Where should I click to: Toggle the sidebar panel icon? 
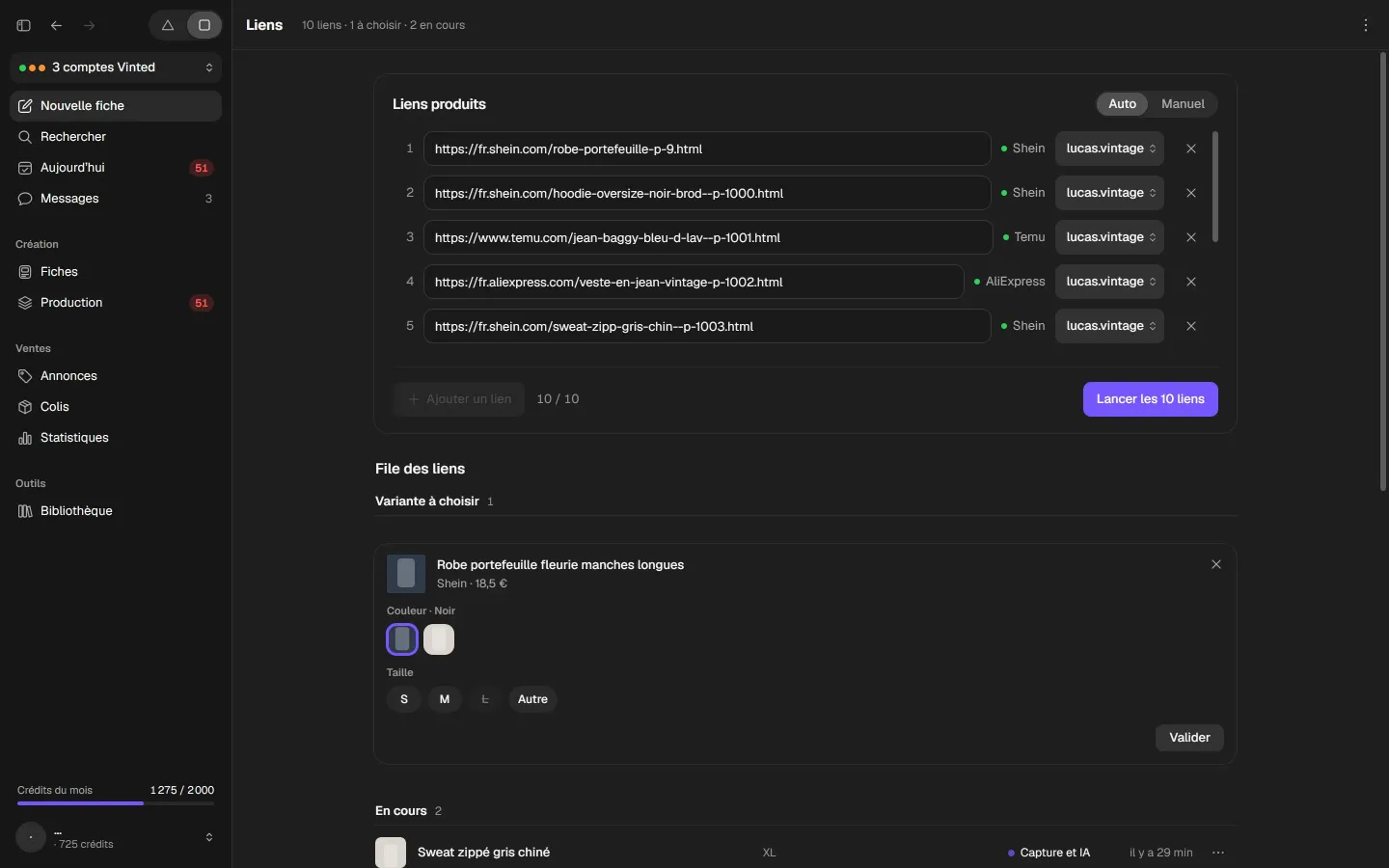tap(24, 26)
